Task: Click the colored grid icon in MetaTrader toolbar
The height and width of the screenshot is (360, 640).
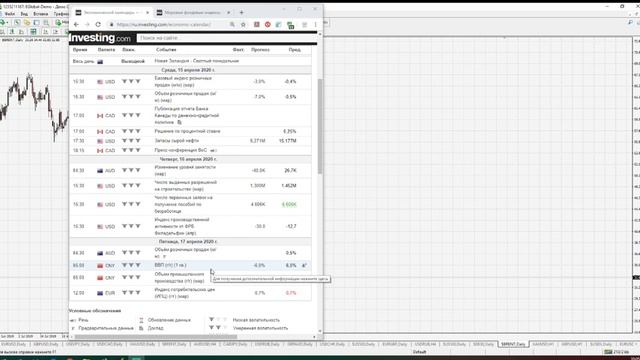Action: click(x=33, y=31)
